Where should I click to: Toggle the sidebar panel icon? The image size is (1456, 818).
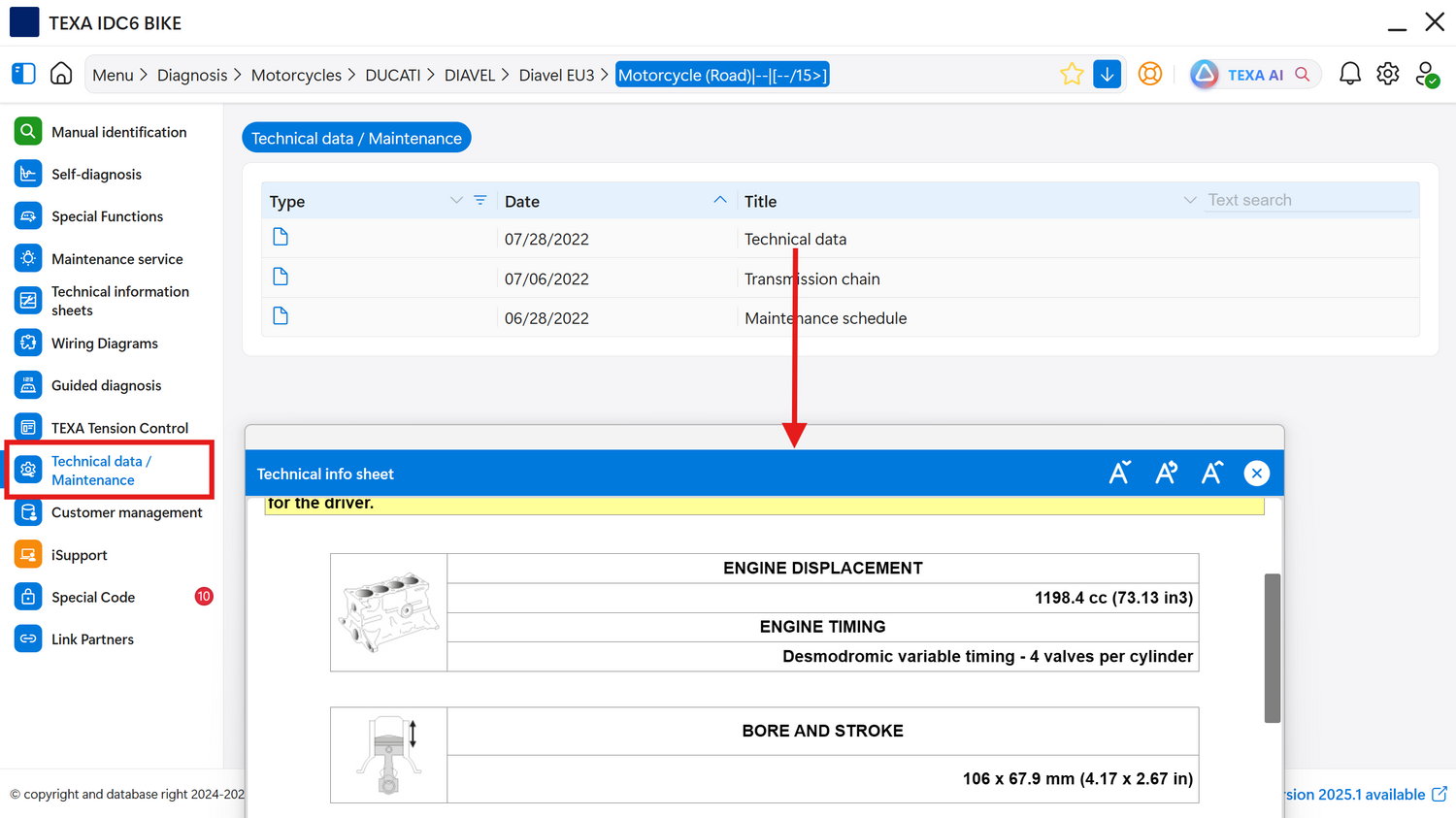pos(23,74)
